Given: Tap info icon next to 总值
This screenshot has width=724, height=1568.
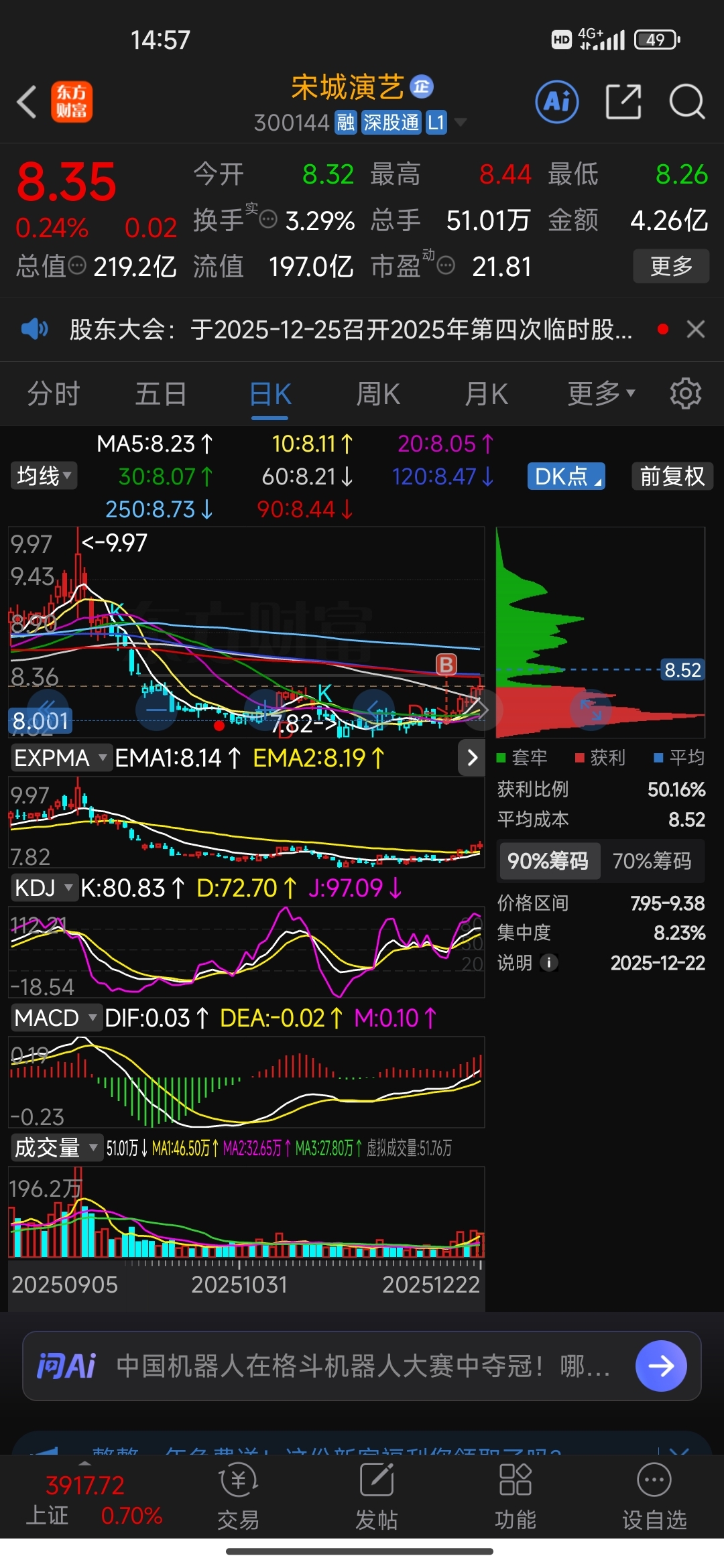Looking at the screenshot, I should [x=78, y=265].
